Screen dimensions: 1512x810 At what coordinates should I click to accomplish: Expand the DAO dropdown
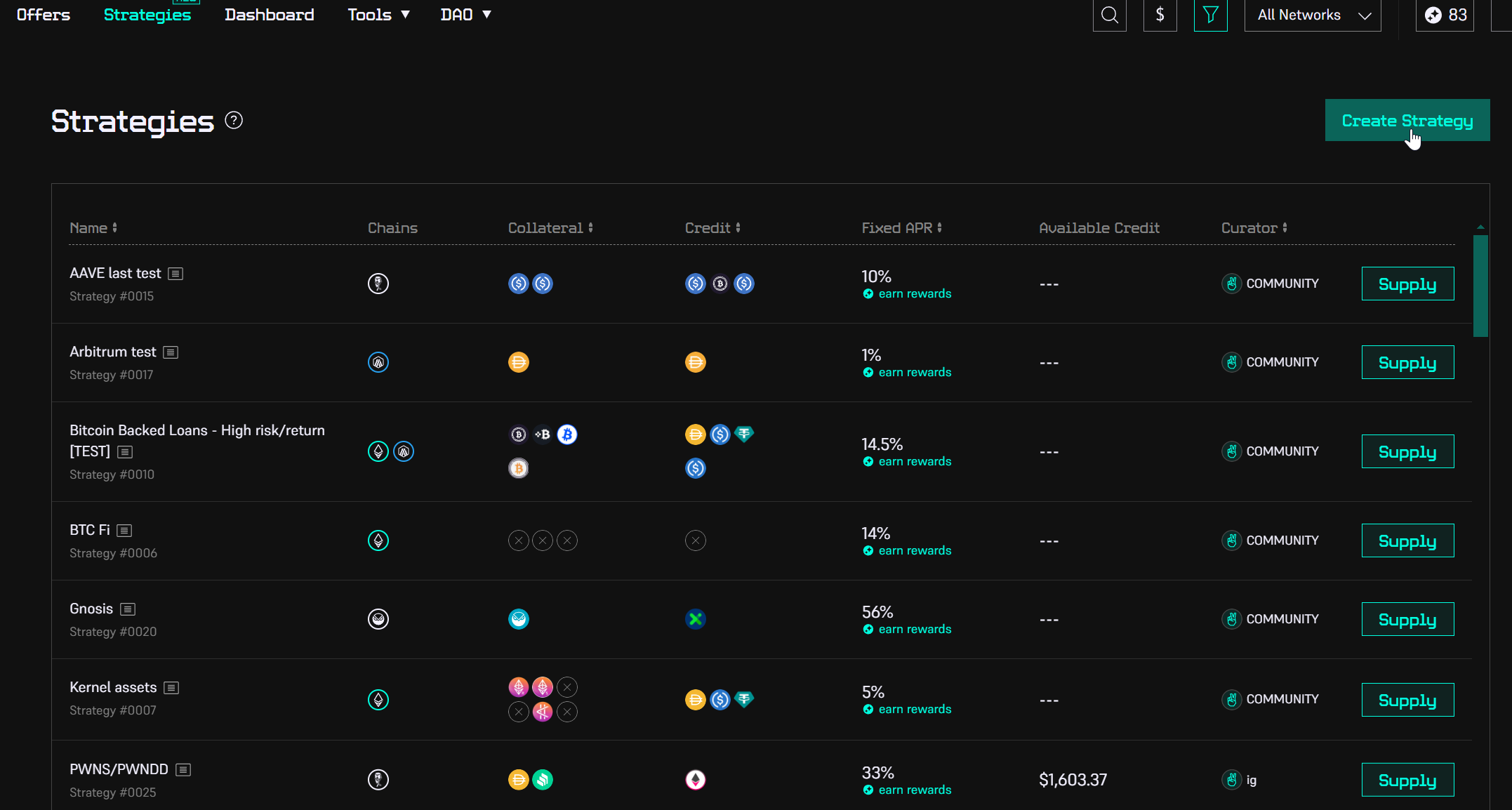coord(465,14)
